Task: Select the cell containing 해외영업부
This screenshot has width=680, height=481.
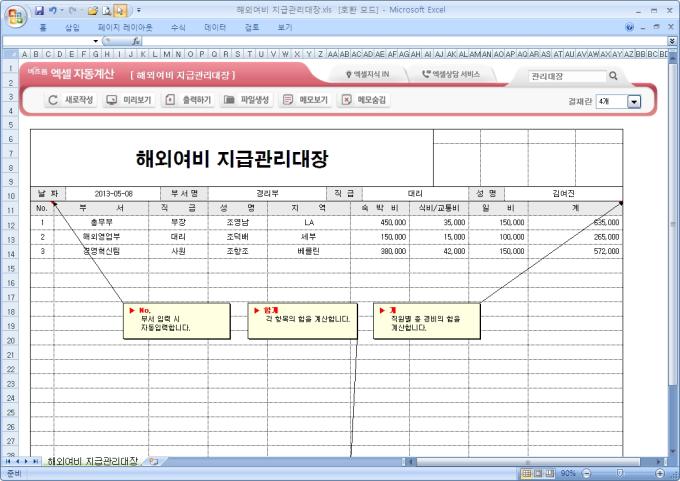Action: pos(101,237)
